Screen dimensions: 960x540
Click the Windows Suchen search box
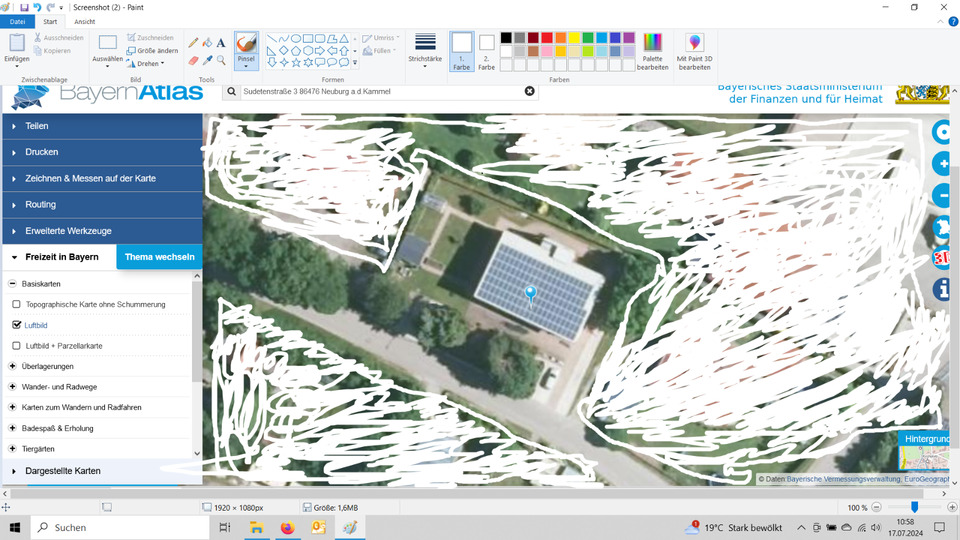coord(120,527)
